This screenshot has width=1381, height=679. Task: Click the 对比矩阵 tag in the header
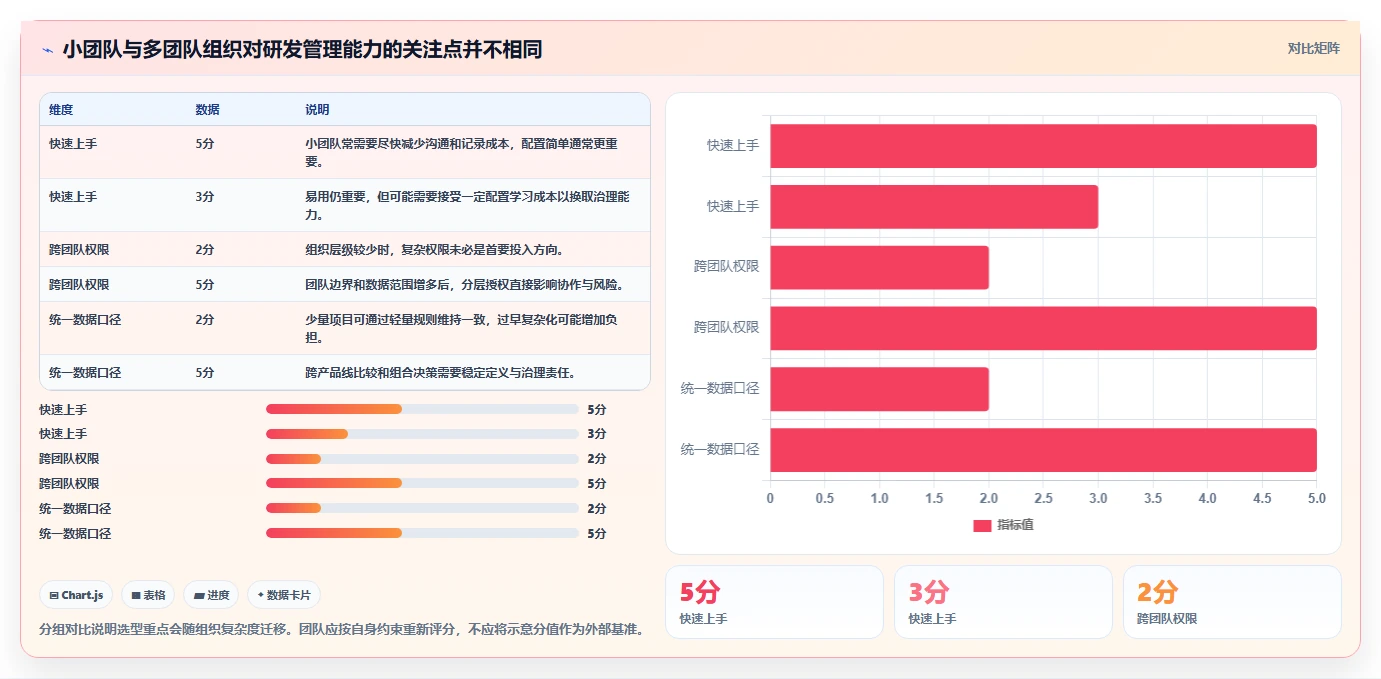[1313, 48]
